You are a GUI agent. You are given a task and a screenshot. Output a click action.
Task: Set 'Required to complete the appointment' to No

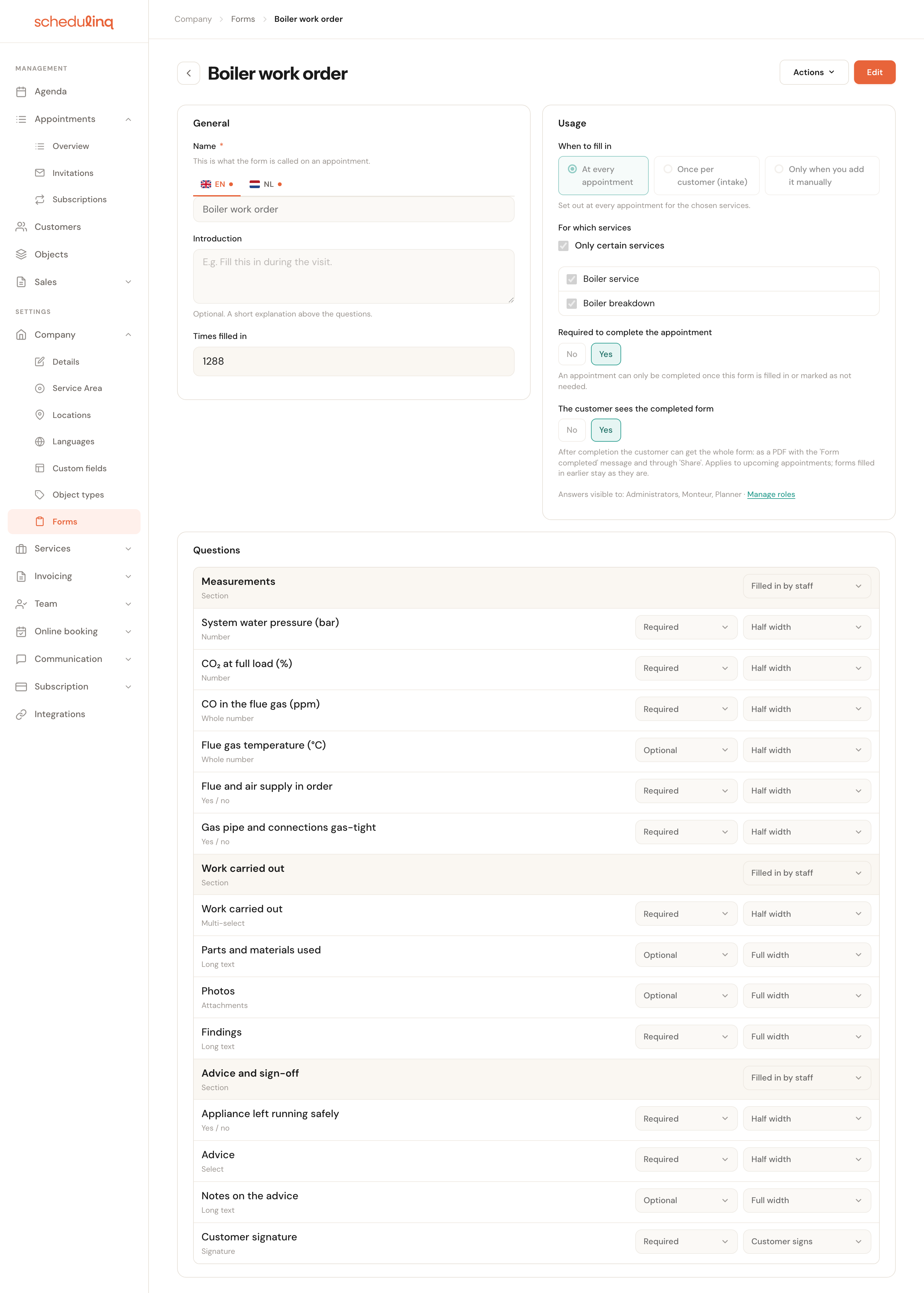[x=572, y=355]
